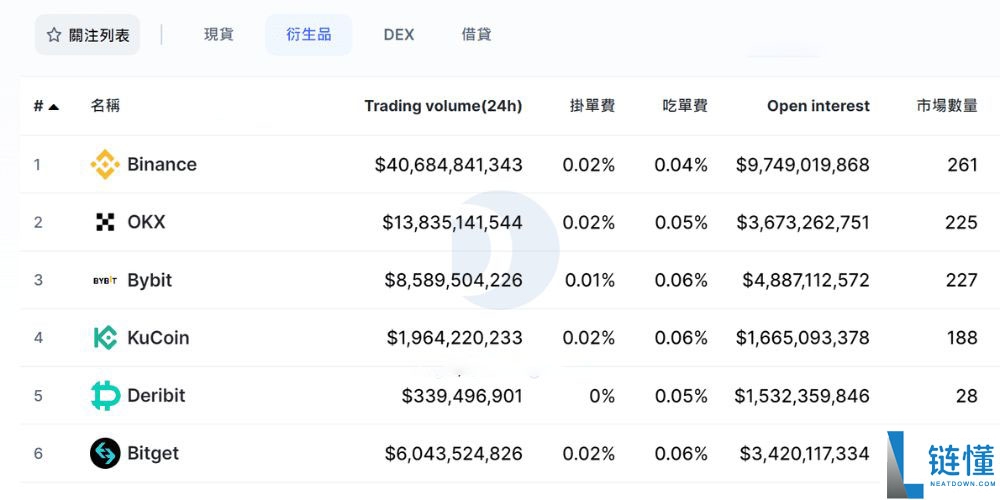
Task: Click KuCoin market count 188
Action: (962, 337)
